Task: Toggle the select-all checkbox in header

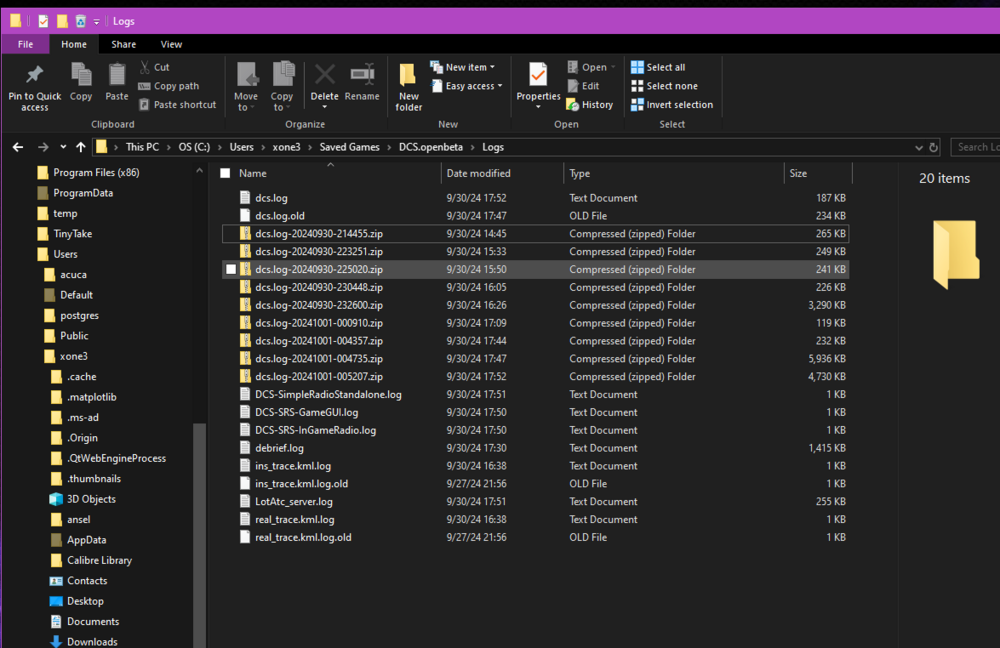Action: 225,173
